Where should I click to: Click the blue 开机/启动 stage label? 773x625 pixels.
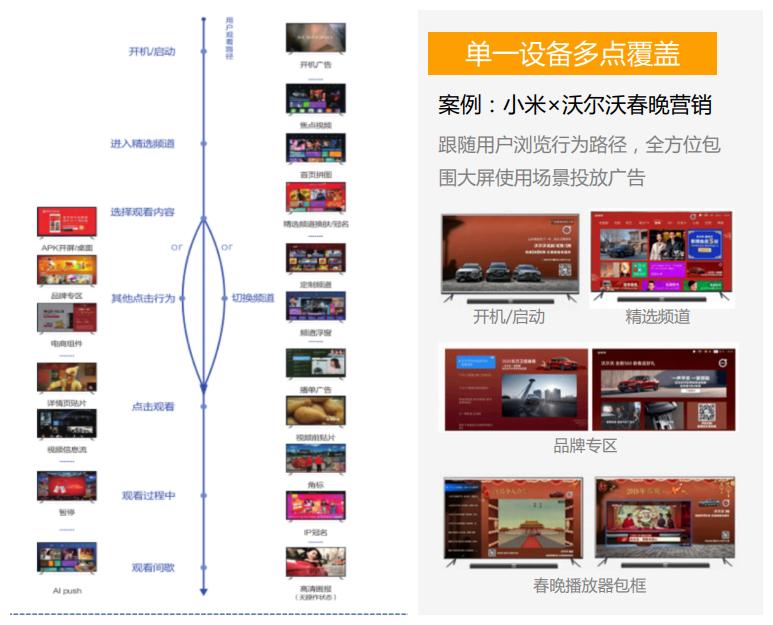tap(152, 51)
